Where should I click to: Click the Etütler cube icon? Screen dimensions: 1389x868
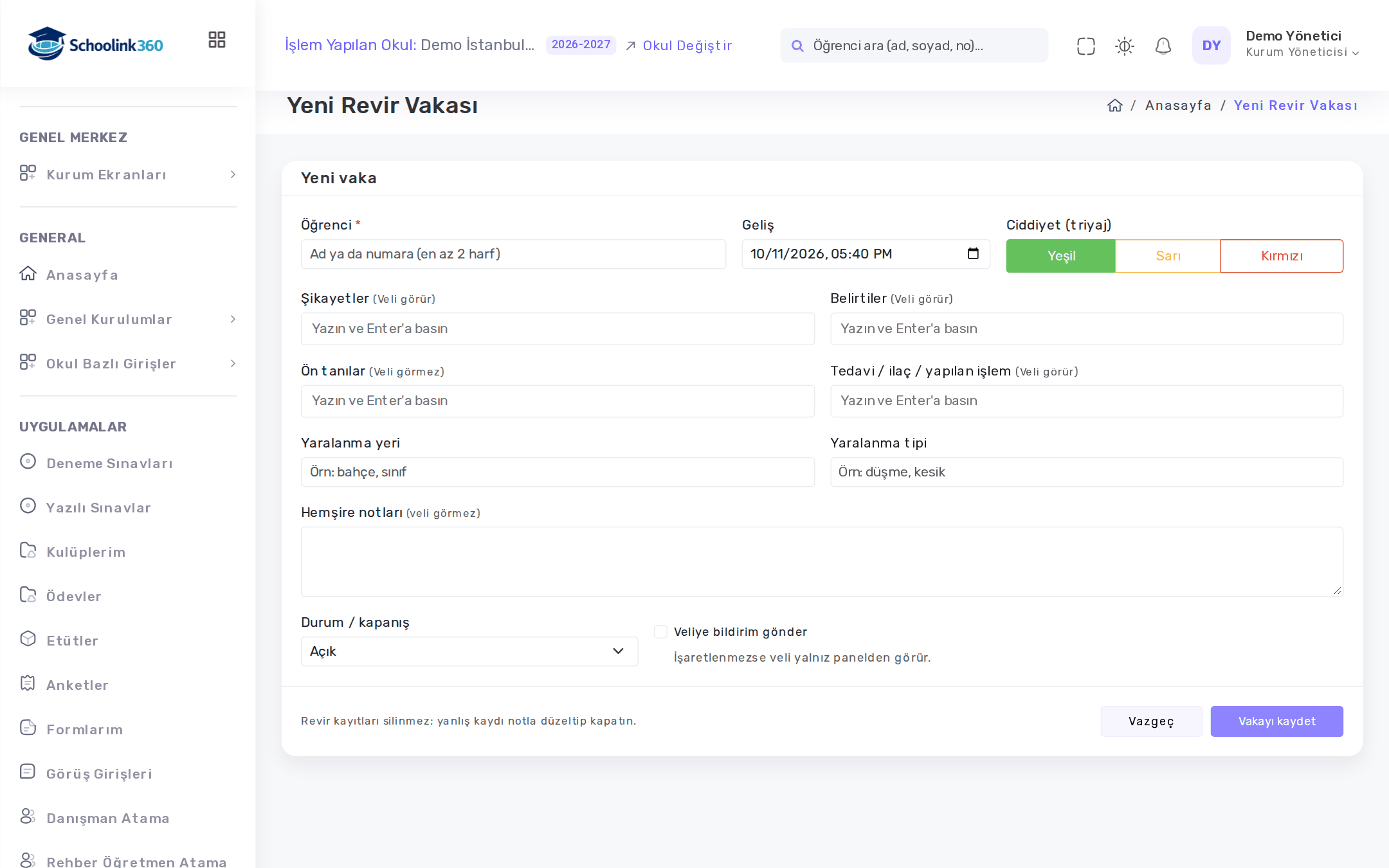pyautogui.click(x=28, y=638)
